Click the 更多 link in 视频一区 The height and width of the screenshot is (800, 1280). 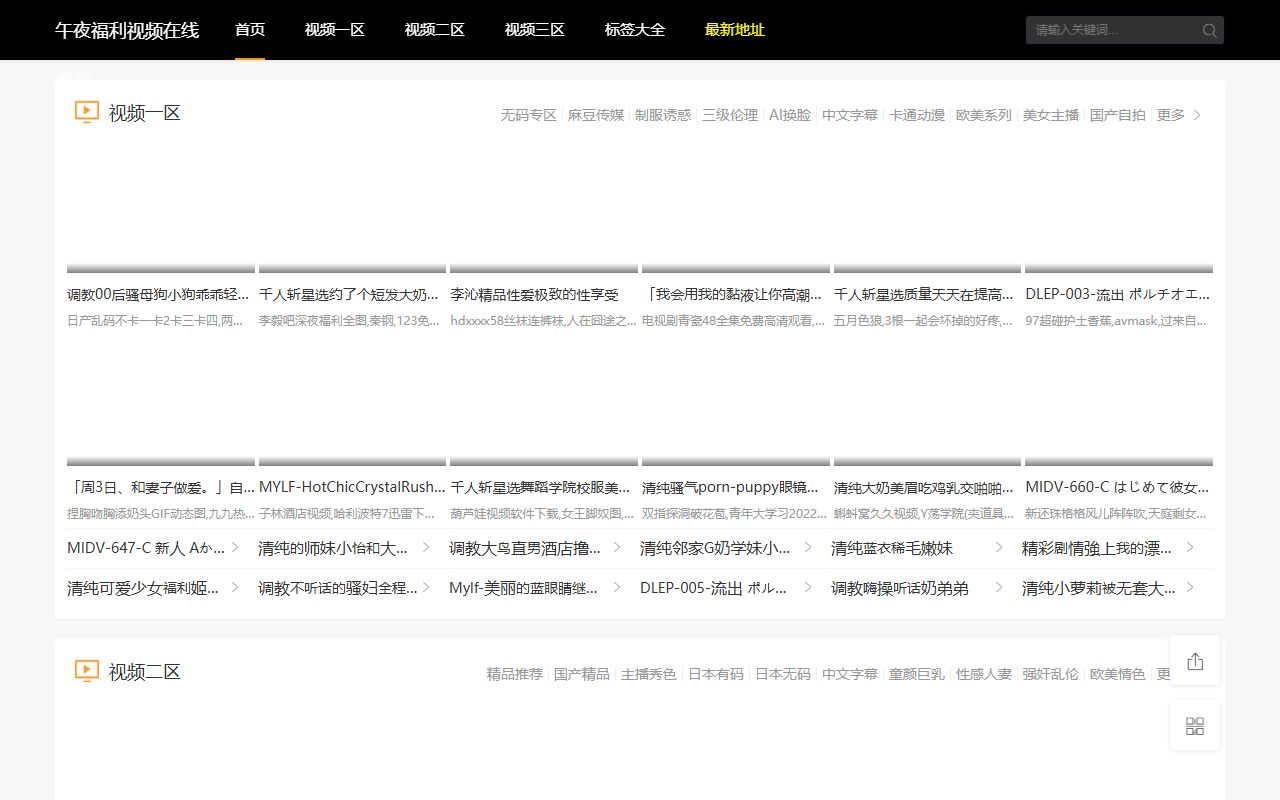(x=1170, y=115)
